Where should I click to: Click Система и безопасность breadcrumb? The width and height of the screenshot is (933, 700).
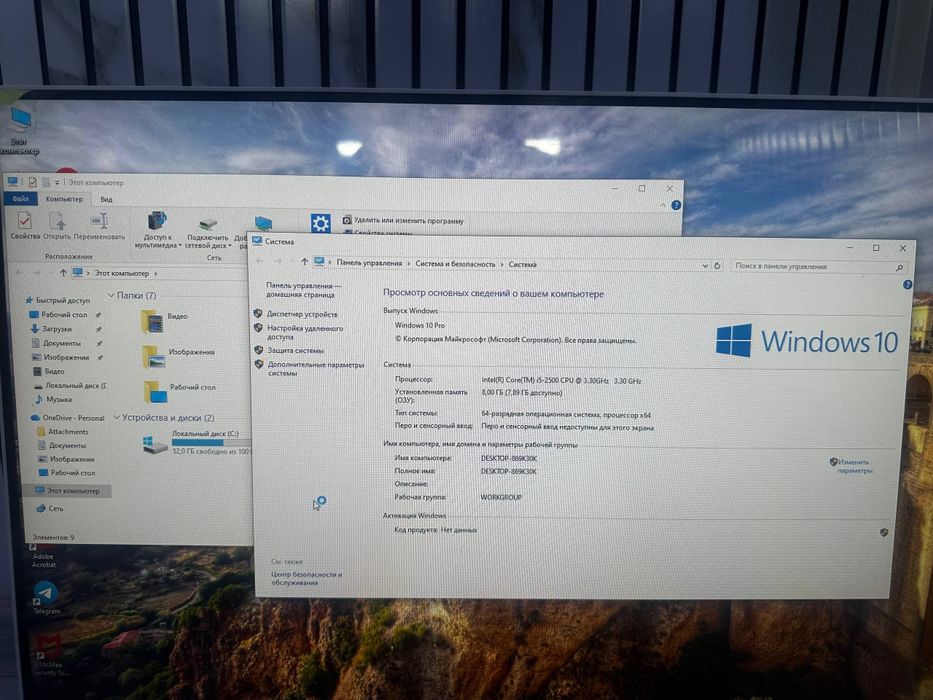coord(455,264)
